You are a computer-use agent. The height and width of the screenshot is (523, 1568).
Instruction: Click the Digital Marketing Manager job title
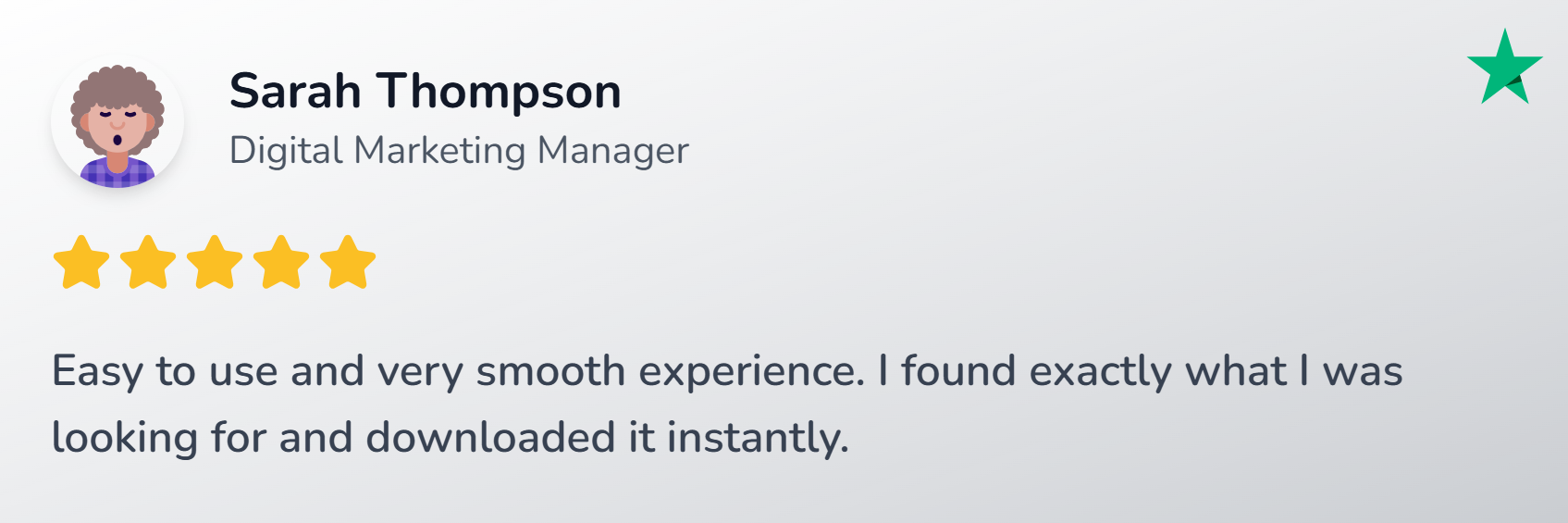click(459, 151)
